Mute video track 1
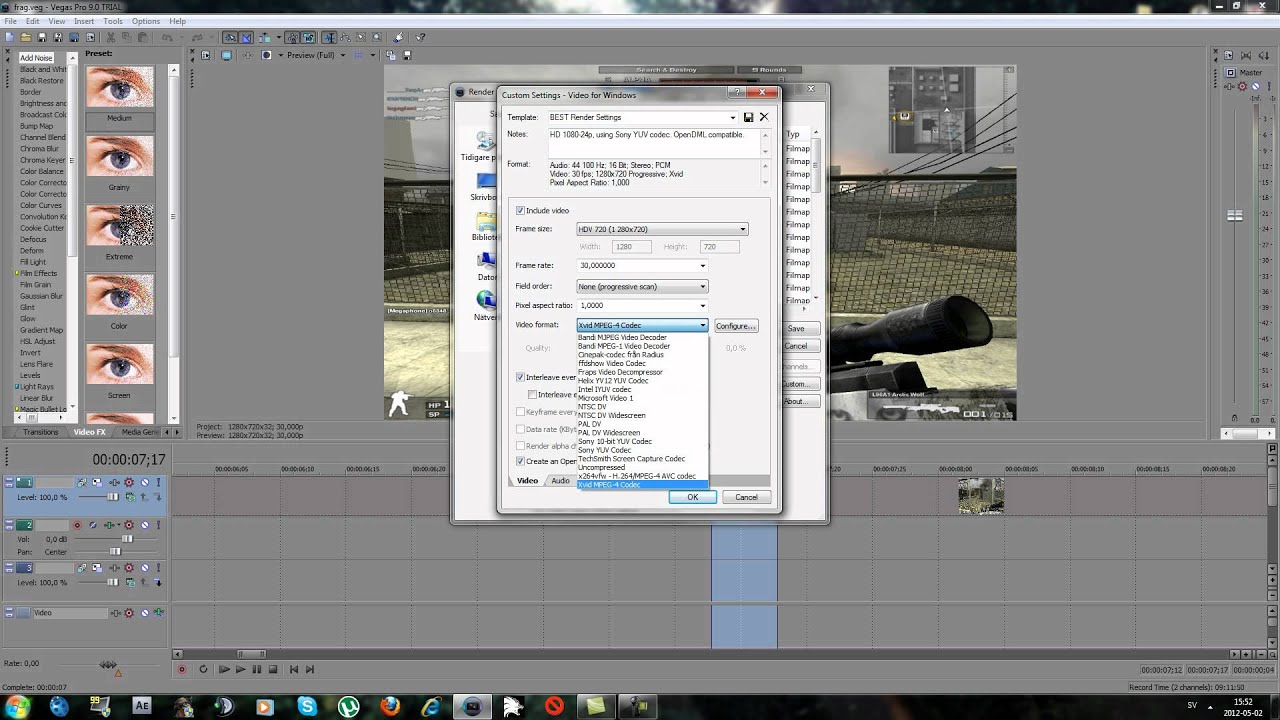1280x720 pixels. pos(144,483)
